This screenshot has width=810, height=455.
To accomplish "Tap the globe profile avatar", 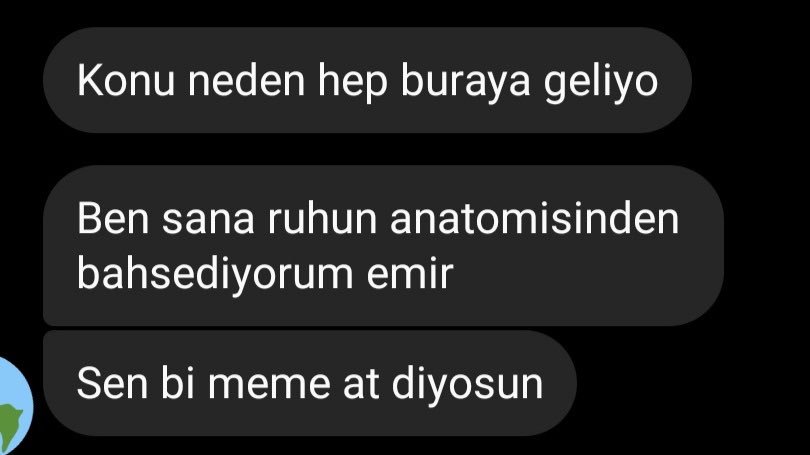I will (14, 406).
